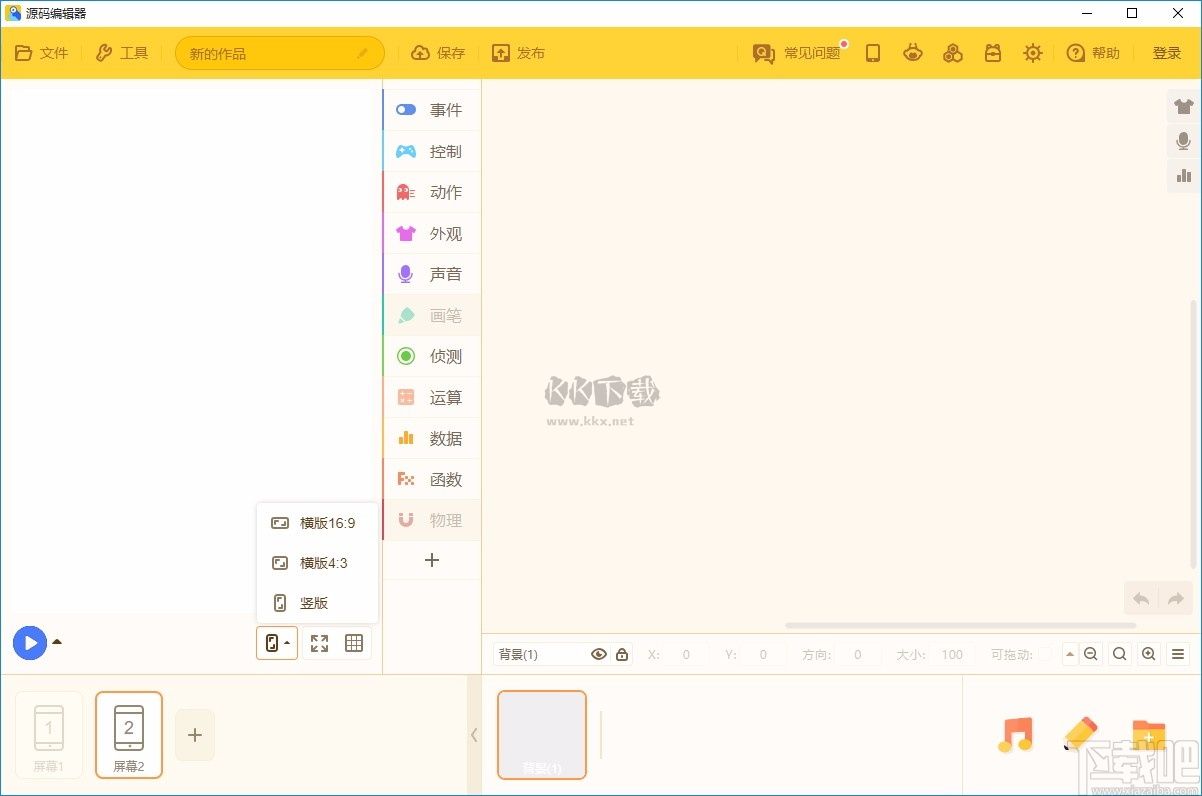The width and height of the screenshot is (1202, 796).
Task: Select 横版16:9 from the orientation menu
Action: 317,523
